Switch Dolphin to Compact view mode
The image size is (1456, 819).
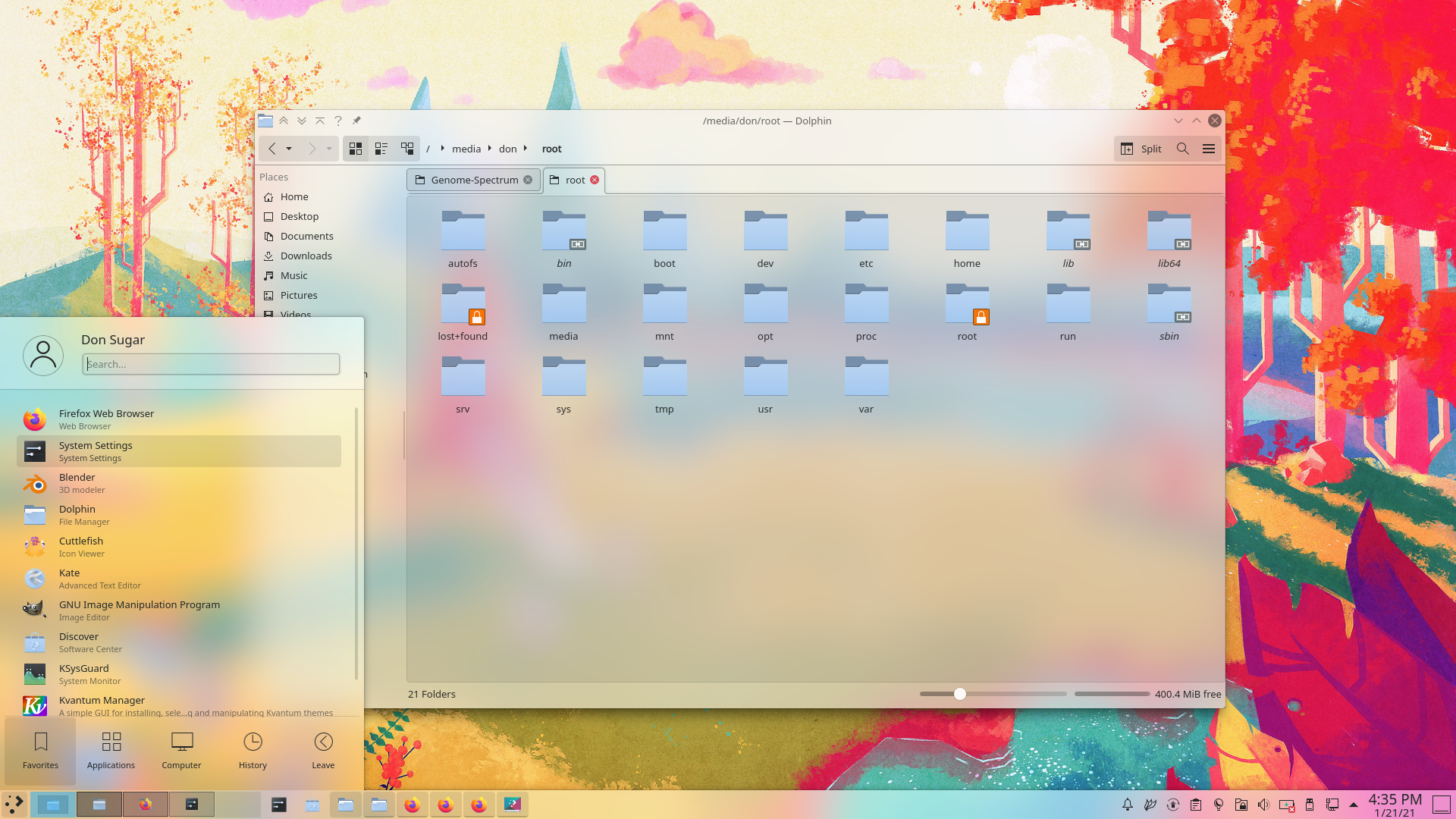pos(381,149)
